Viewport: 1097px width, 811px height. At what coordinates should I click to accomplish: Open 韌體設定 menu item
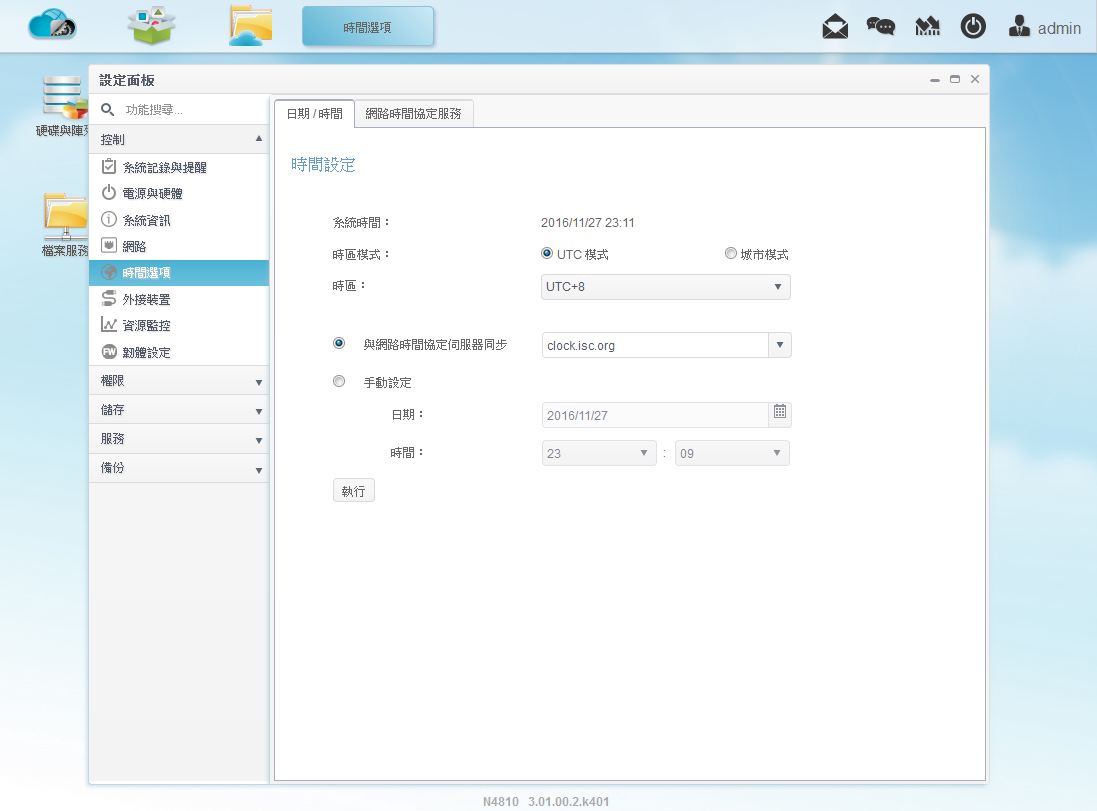pos(179,352)
